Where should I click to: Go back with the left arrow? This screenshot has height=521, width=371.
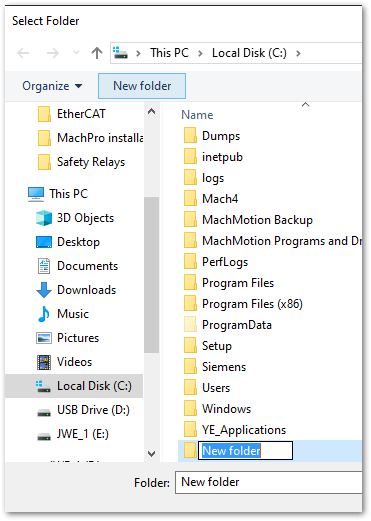point(23,53)
